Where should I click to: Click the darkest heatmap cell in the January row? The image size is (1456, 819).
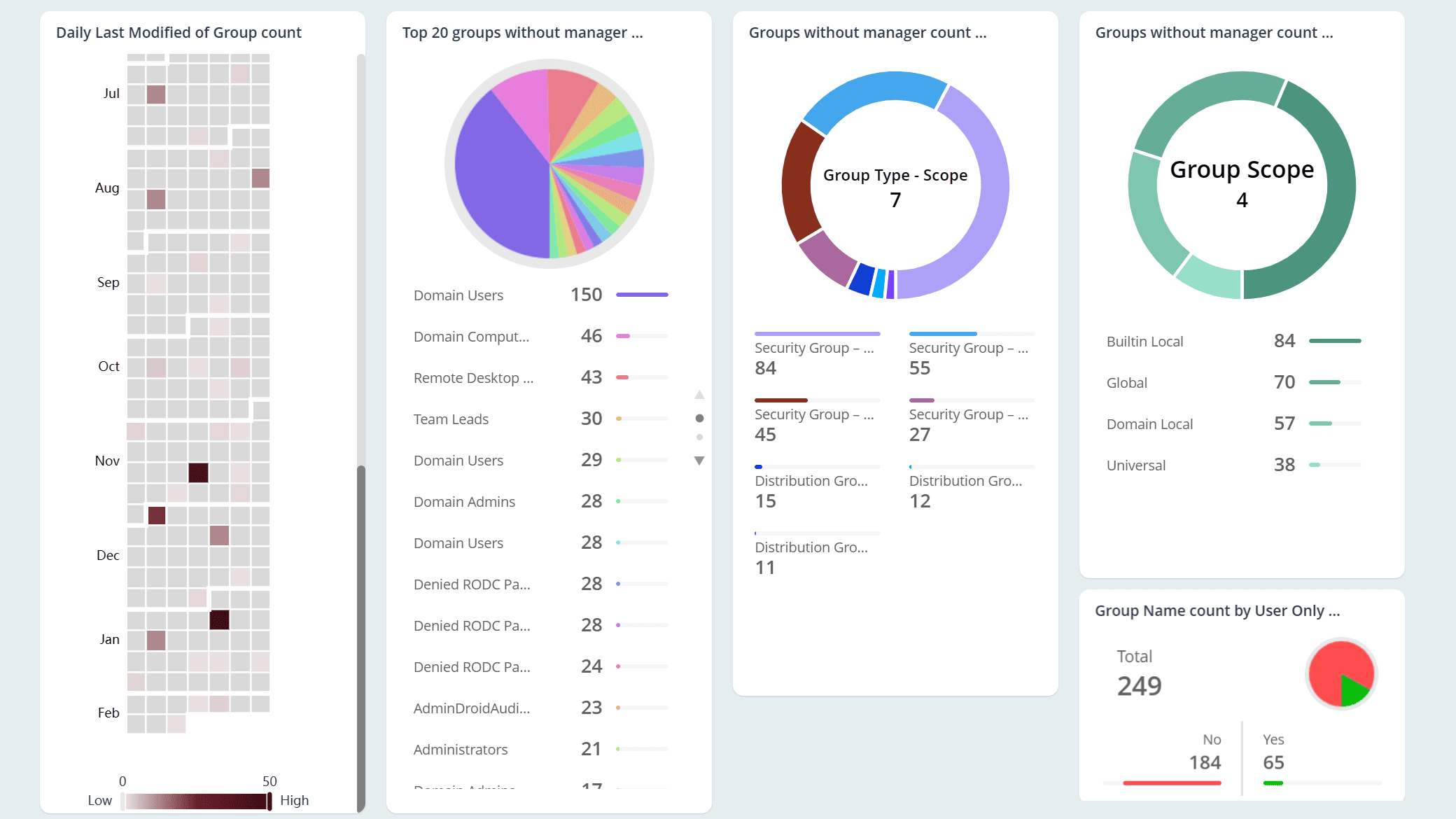tap(219, 620)
